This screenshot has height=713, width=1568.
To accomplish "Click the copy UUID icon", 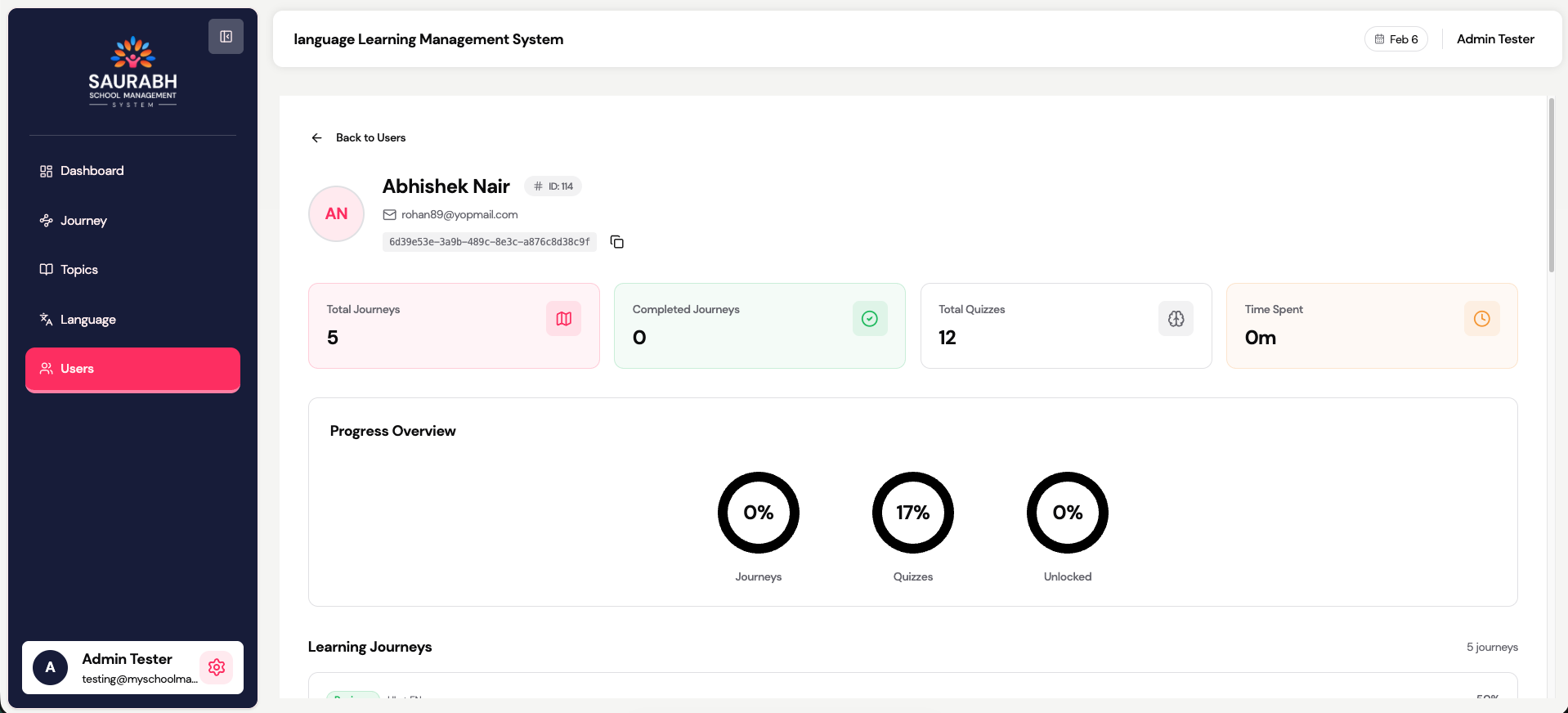I will point(617,242).
